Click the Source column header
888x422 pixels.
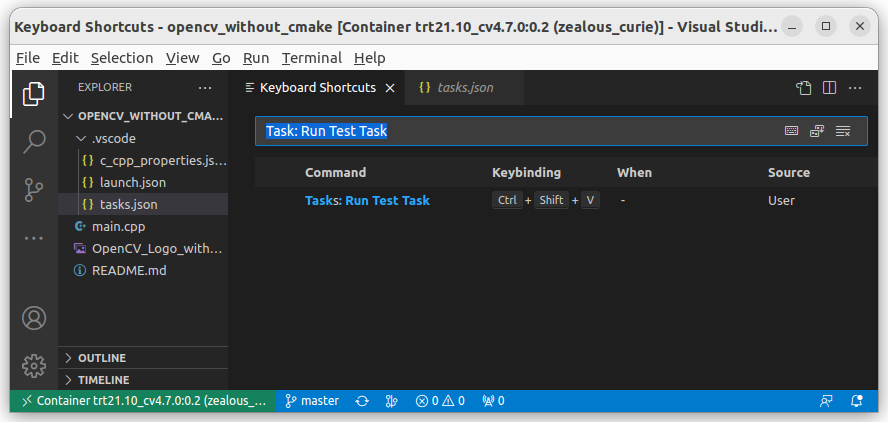(x=789, y=172)
